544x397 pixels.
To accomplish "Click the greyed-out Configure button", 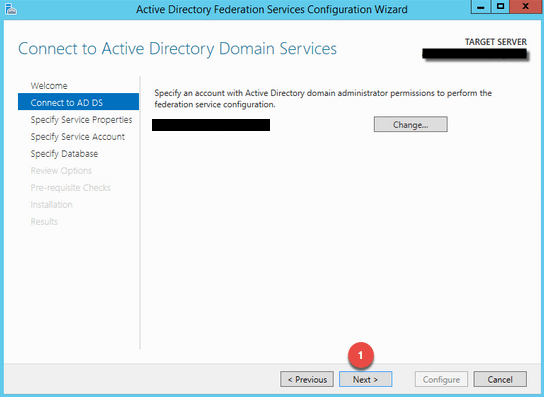I will click(441, 379).
